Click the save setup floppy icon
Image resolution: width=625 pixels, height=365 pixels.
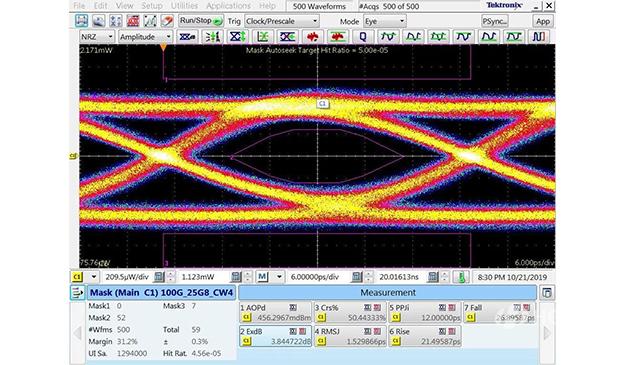[x=81, y=21]
